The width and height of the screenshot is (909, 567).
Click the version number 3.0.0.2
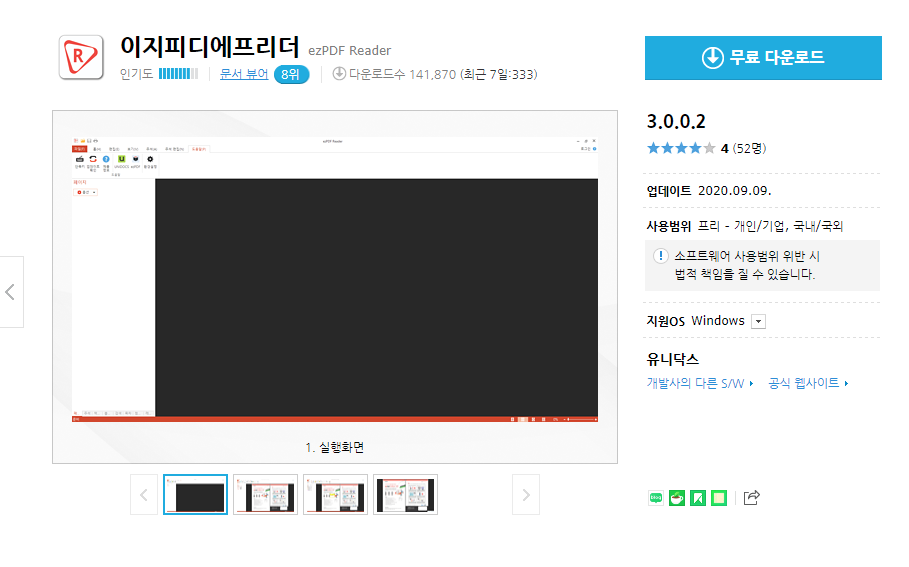coord(676,122)
